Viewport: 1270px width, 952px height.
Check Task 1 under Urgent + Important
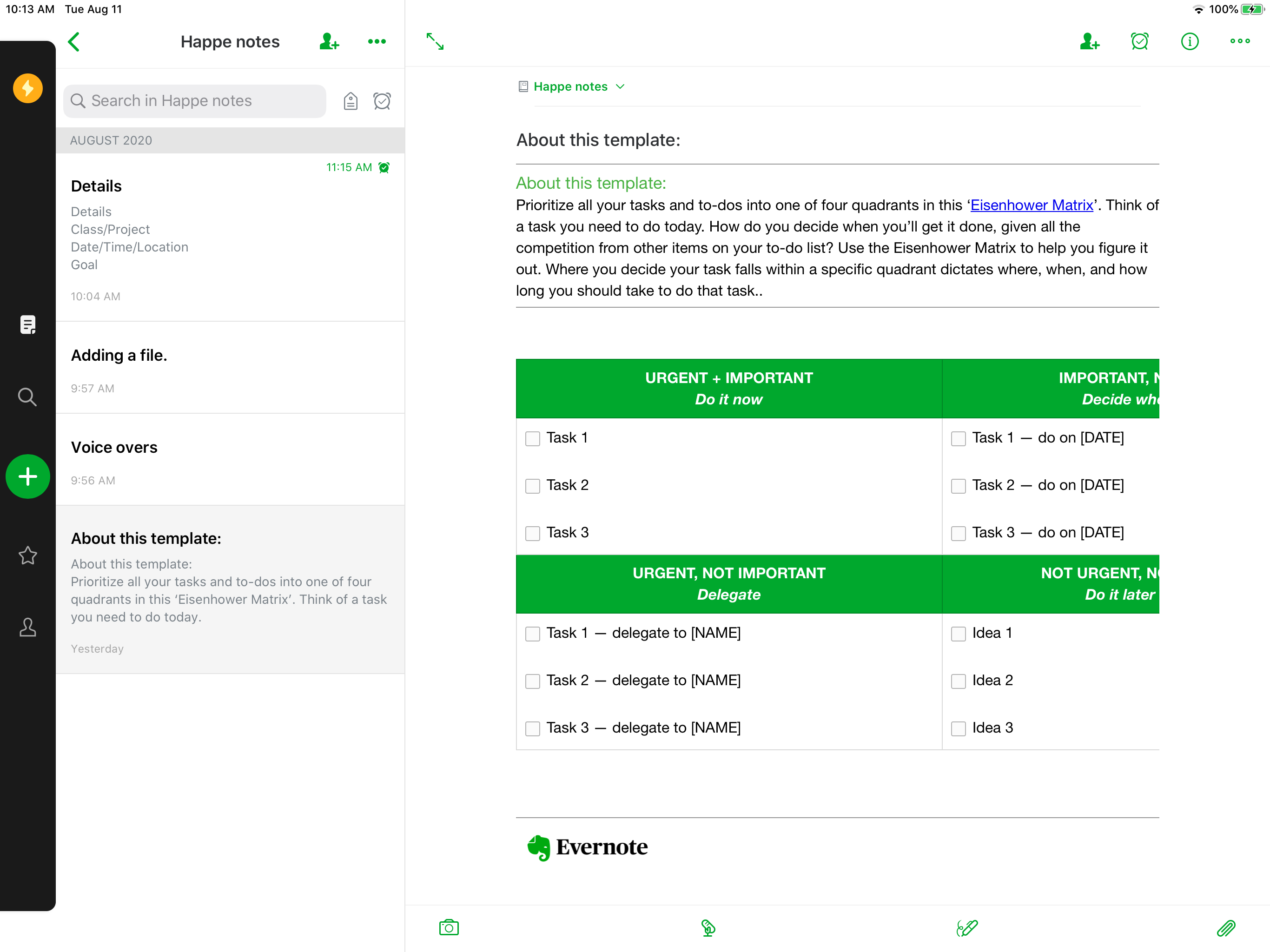point(532,439)
